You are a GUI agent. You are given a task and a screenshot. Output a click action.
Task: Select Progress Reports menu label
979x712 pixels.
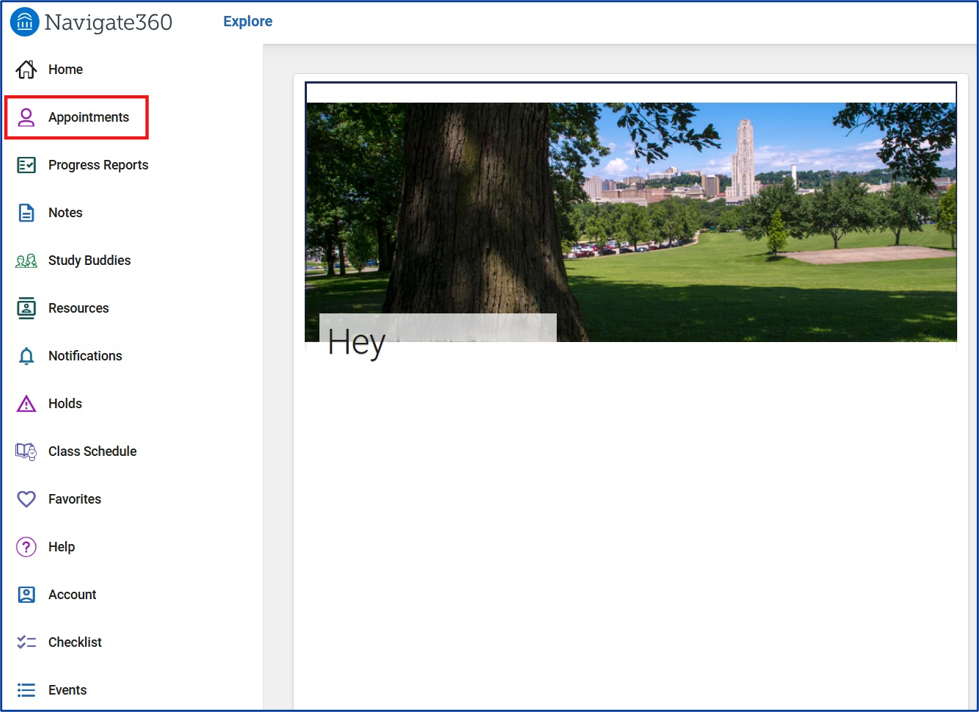coord(99,165)
